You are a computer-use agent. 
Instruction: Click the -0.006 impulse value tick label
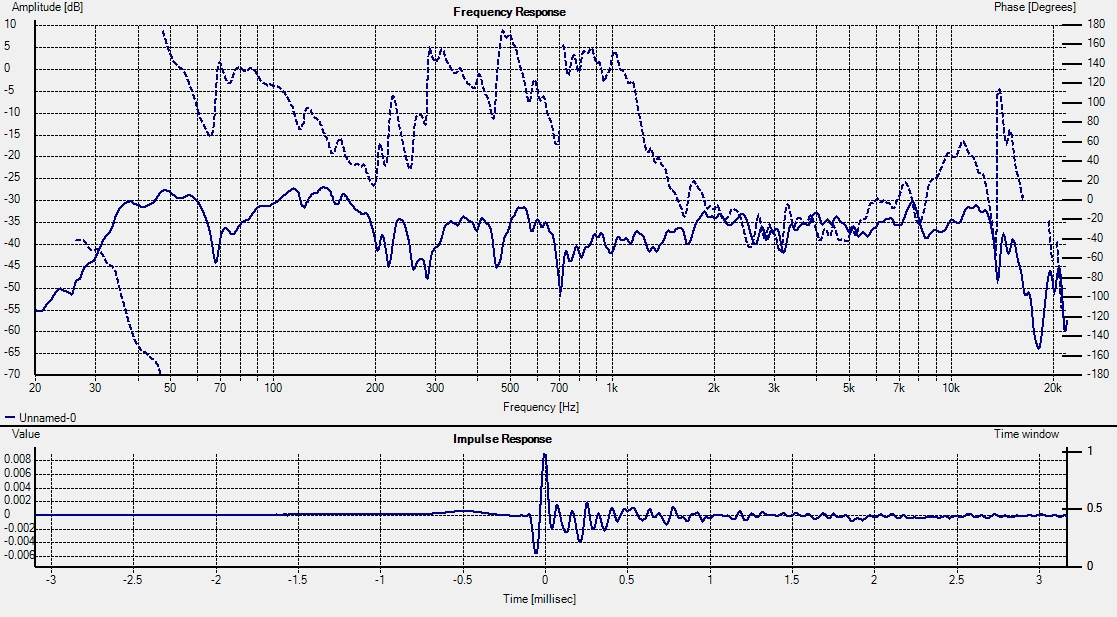(x=17, y=555)
